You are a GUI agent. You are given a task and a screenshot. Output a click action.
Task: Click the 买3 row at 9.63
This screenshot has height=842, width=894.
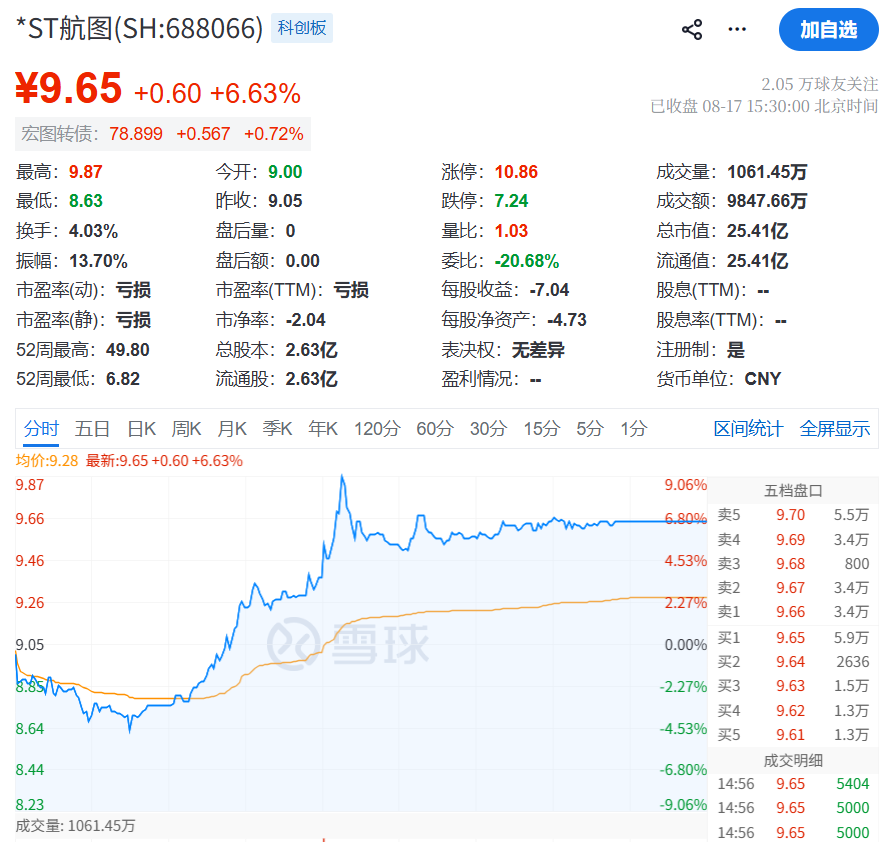pyautogui.click(x=793, y=685)
